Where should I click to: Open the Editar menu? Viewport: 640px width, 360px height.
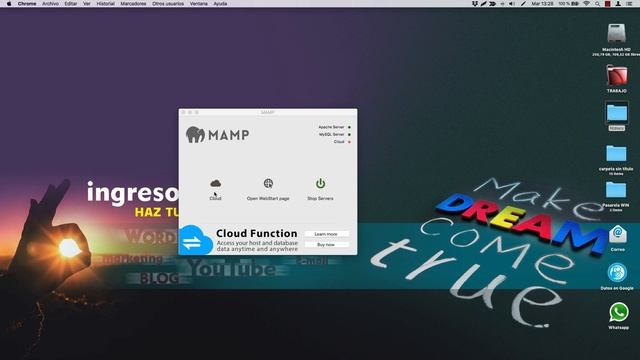(x=71, y=4)
